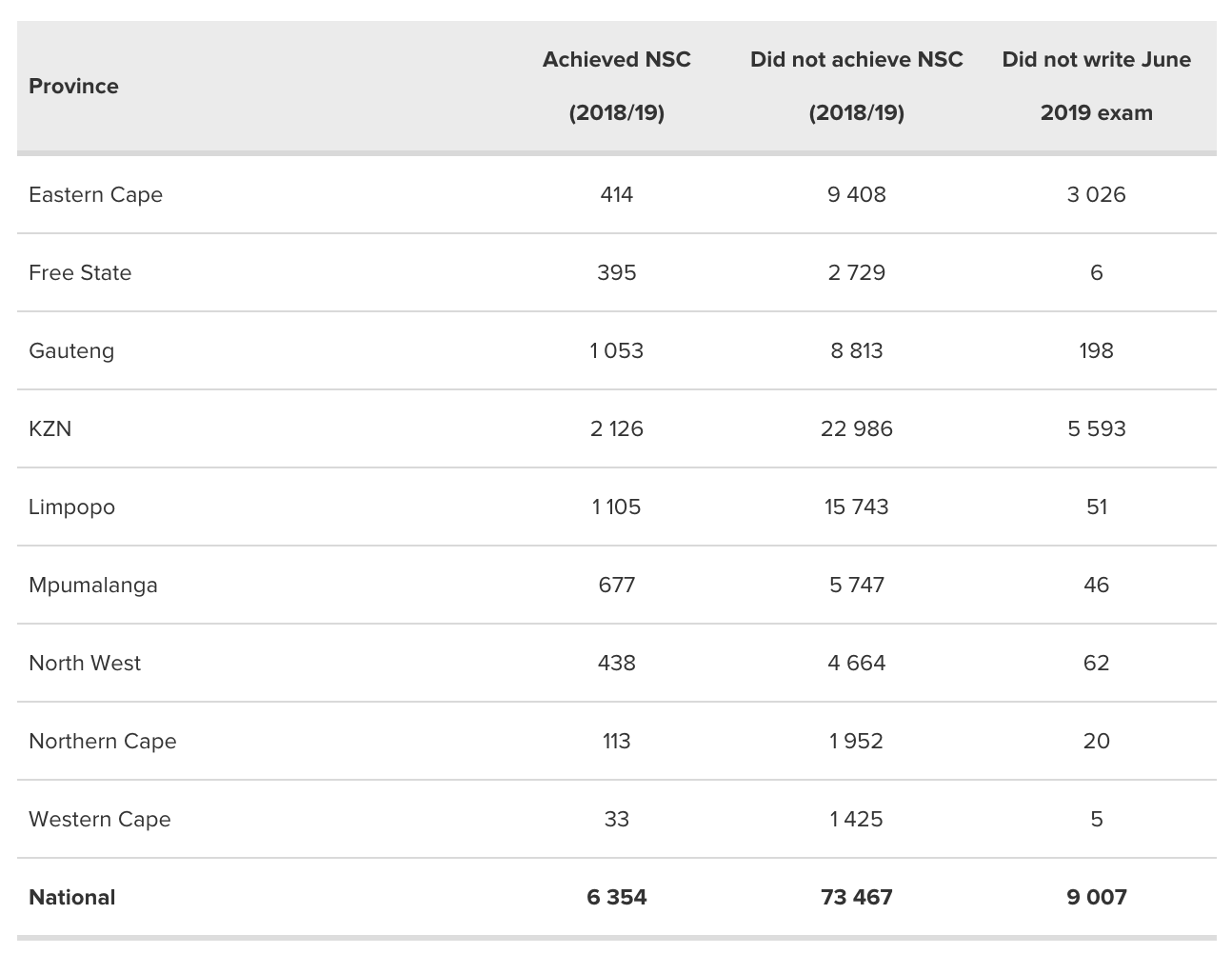Click the 9 007 national total cell
Viewport: 1232px width, 954px height.
(x=1097, y=897)
